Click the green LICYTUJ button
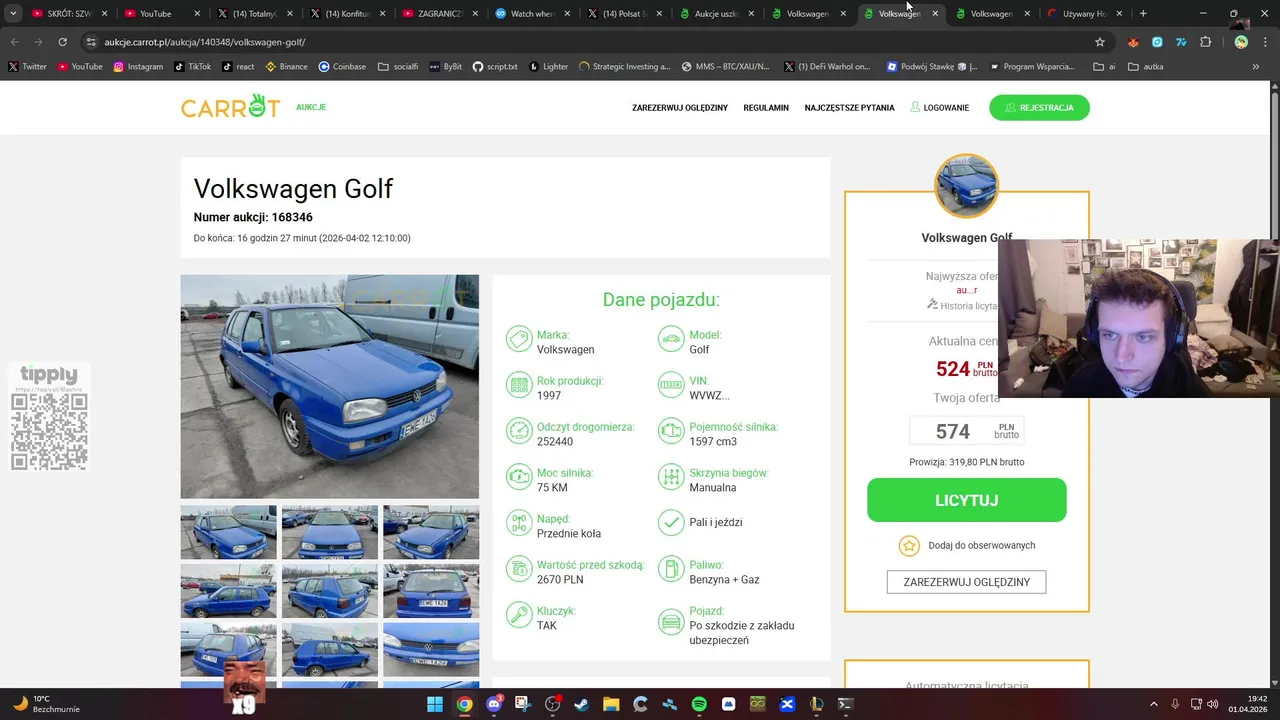The width and height of the screenshot is (1280, 720). pos(966,500)
